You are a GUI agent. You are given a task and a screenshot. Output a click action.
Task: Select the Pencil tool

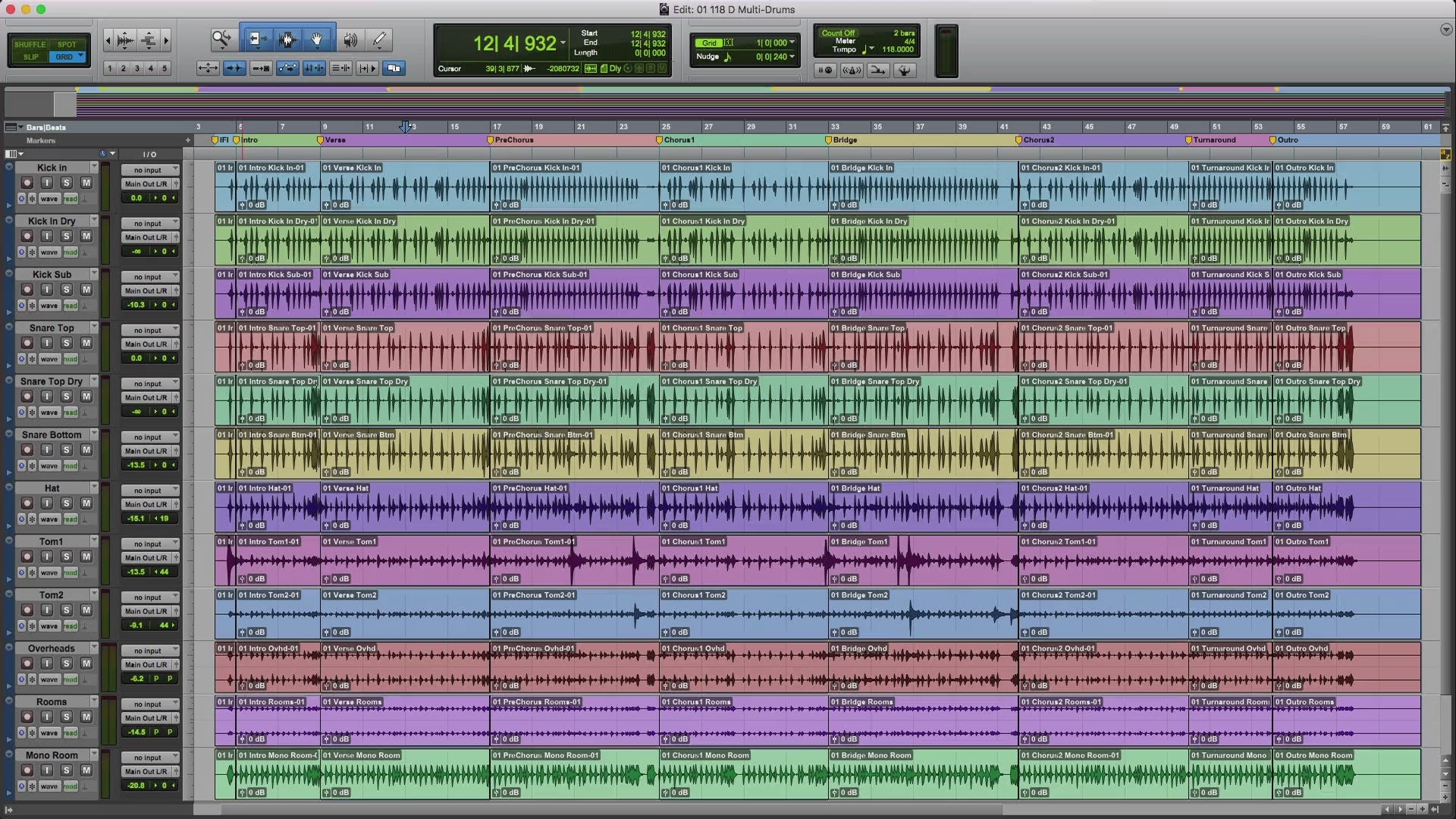coord(379,39)
